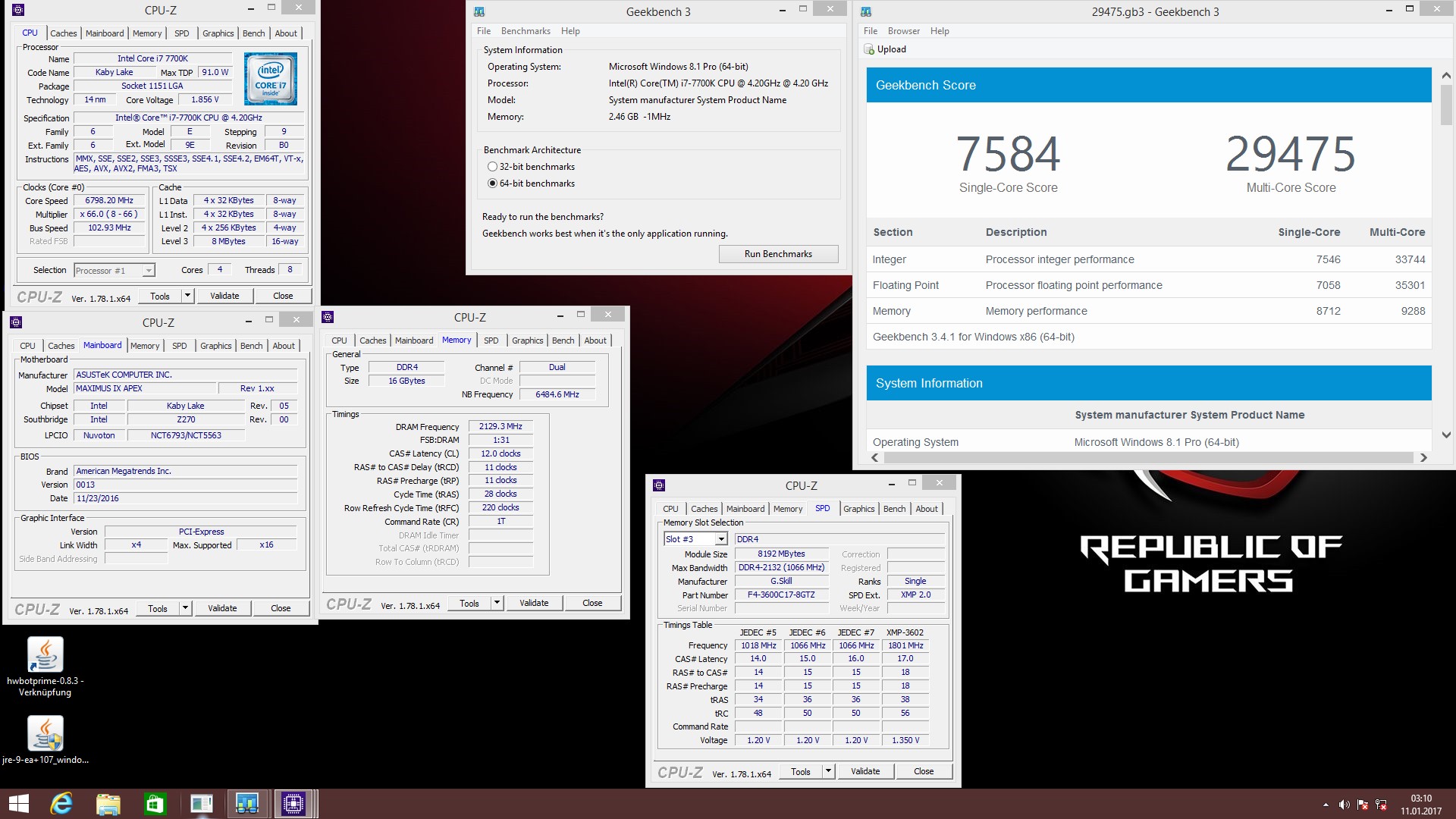Click the Core Speed value 6798.20 MHz
The width and height of the screenshot is (1456, 819).
coord(109,201)
